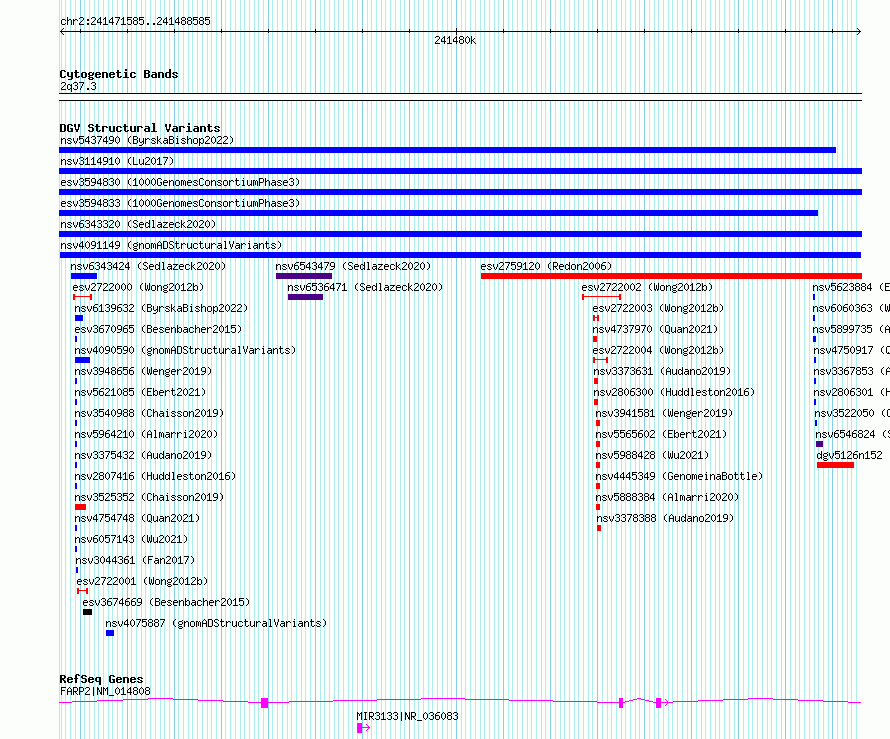Click esv2722004 (Wong2012b) label
Image resolution: width=890 pixels, height=739 pixels.
[658, 350]
